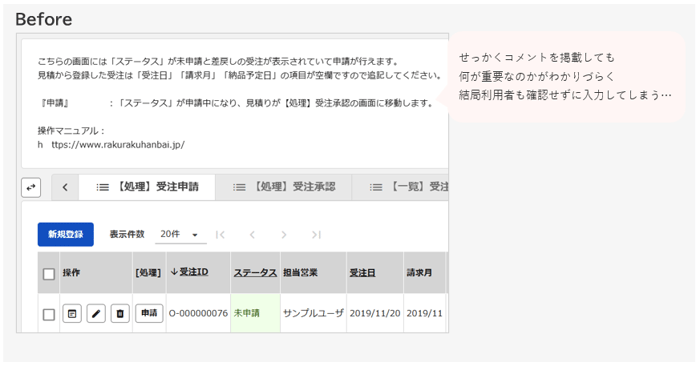This screenshot has width=700, height=366.
Task: Click the サンプルユーザ cell
Action: 313,313
